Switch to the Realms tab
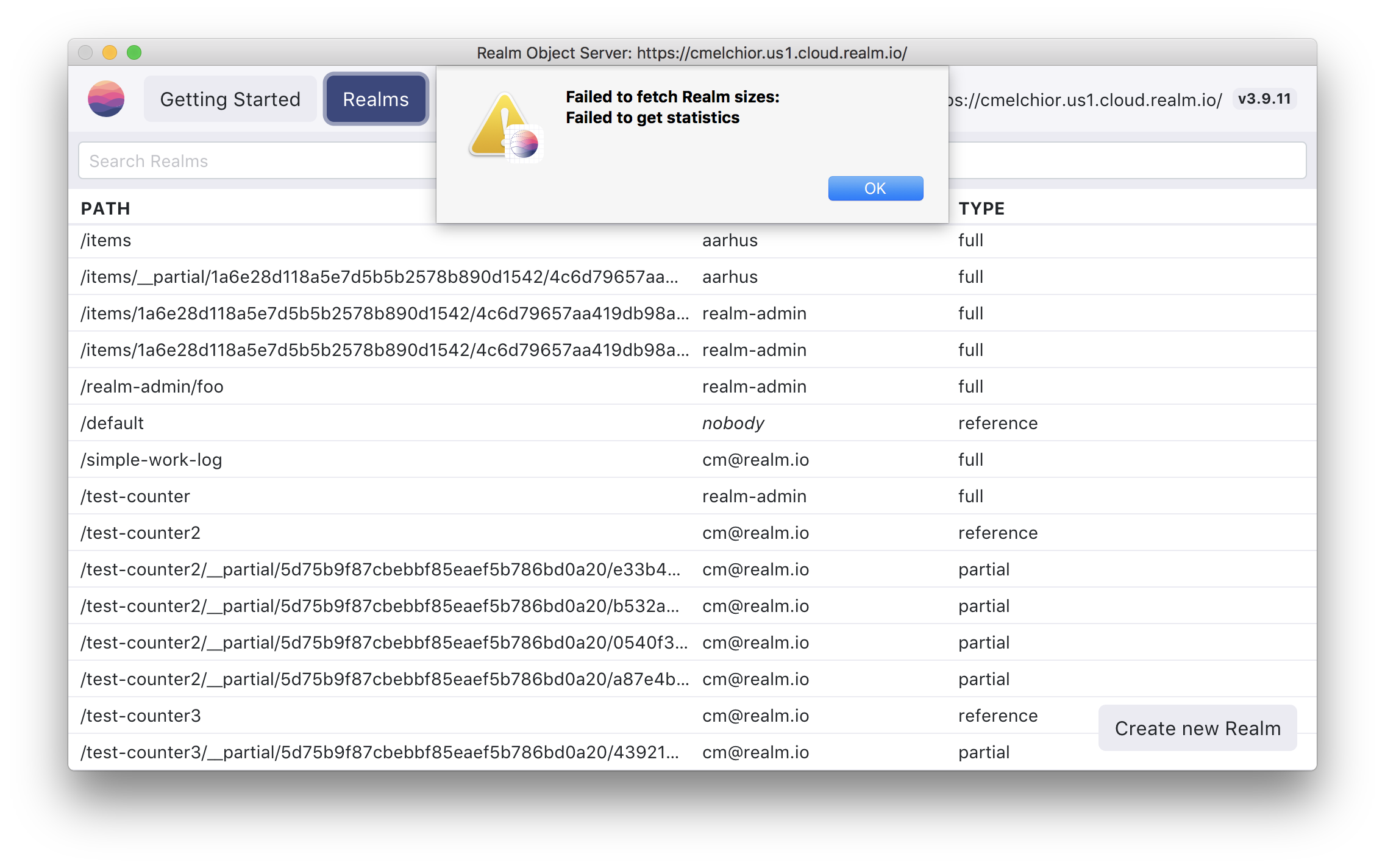Image resolution: width=1385 pixels, height=868 pixels. click(x=376, y=99)
